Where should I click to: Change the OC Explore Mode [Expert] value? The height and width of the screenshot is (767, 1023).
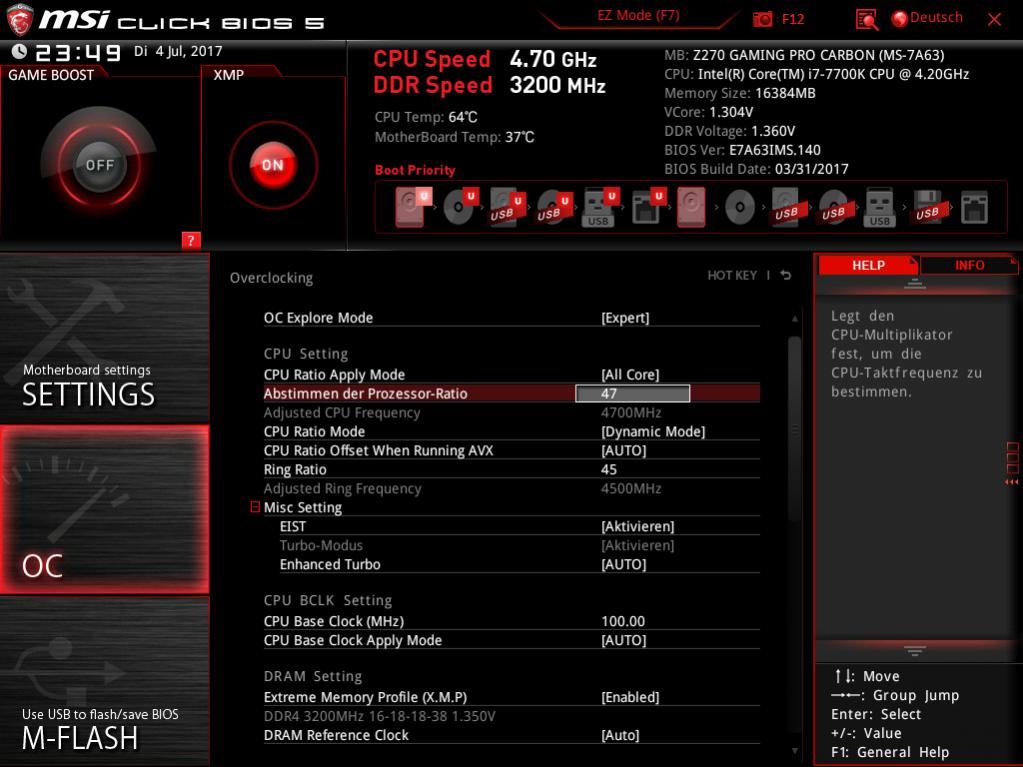[x=625, y=318]
